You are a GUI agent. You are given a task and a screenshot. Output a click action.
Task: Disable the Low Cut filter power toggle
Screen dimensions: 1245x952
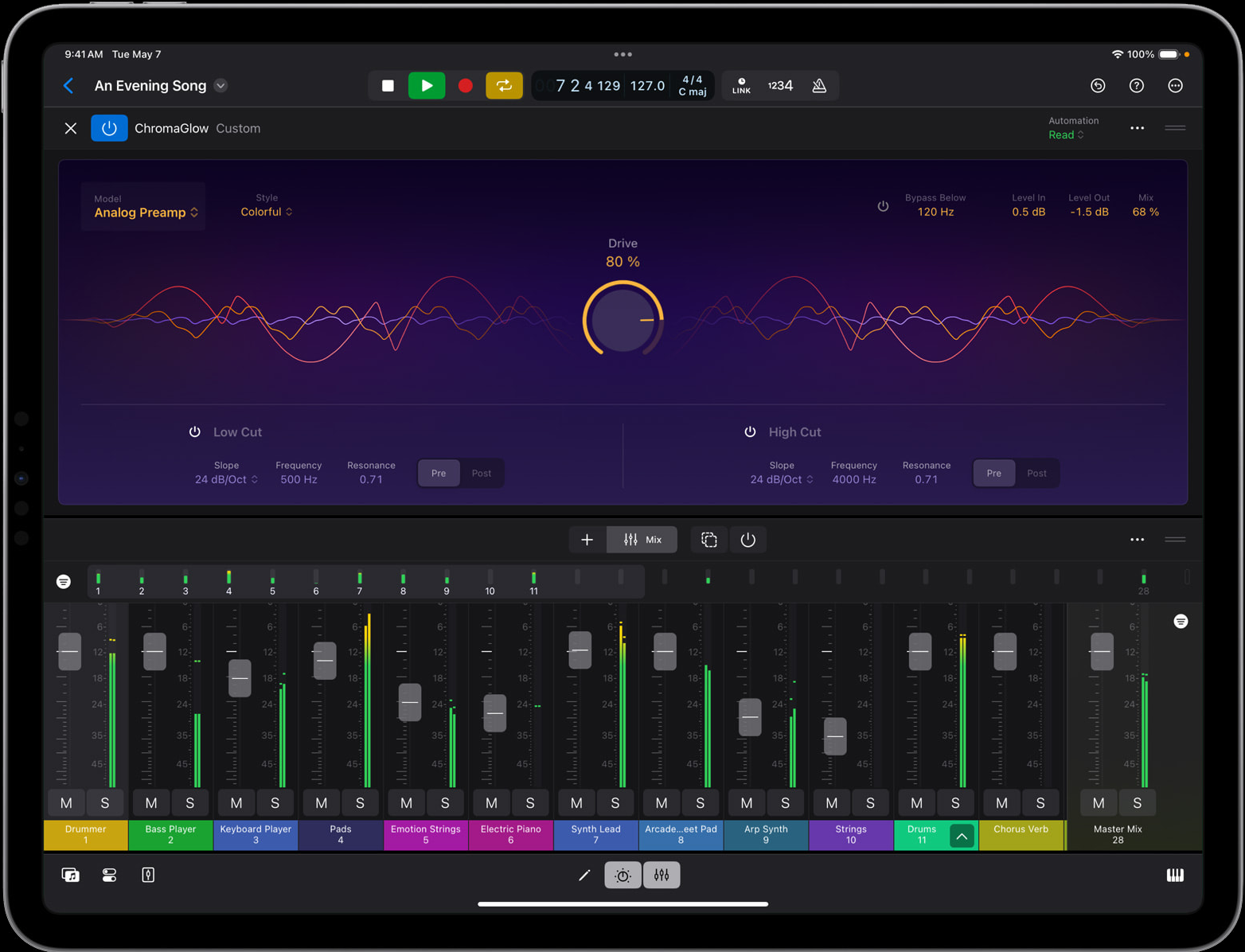[194, 431]
